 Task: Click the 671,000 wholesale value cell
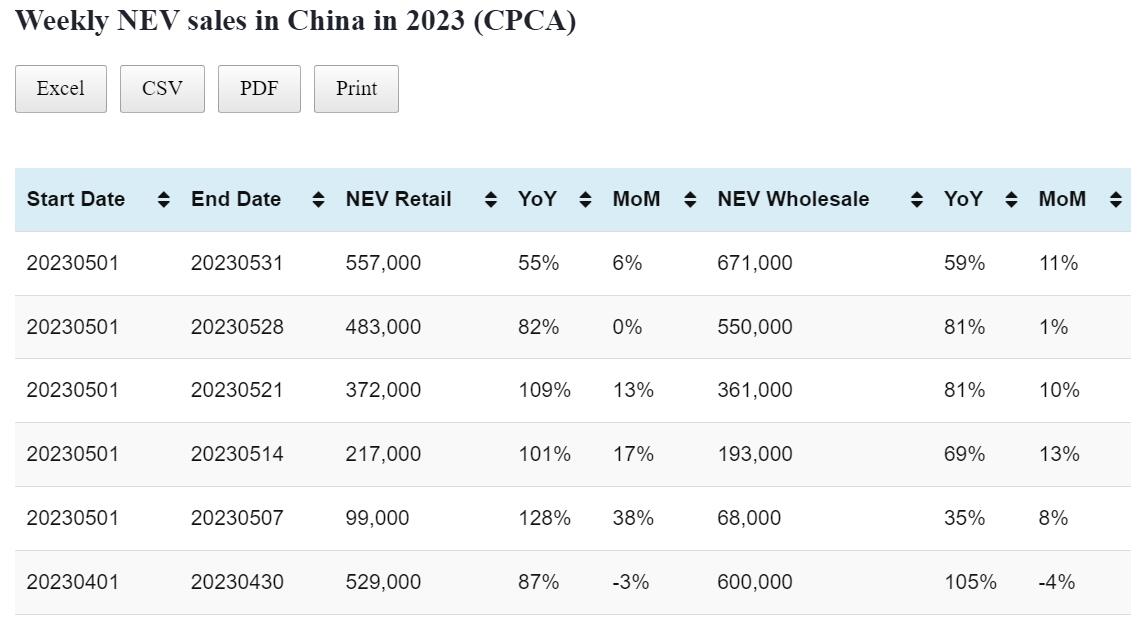[754, 263]
